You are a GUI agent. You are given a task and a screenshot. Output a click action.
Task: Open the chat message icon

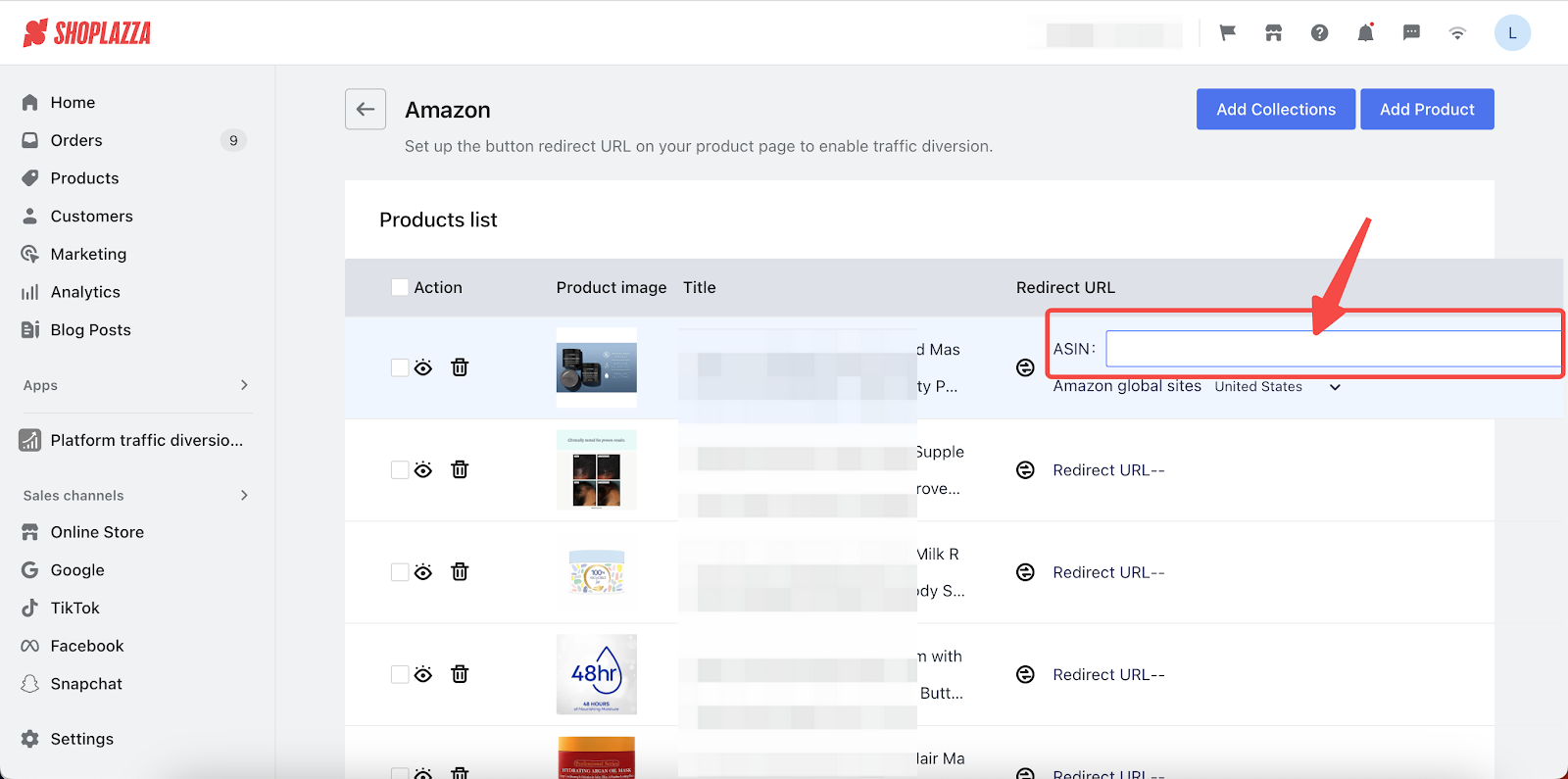click(1411, 33)
